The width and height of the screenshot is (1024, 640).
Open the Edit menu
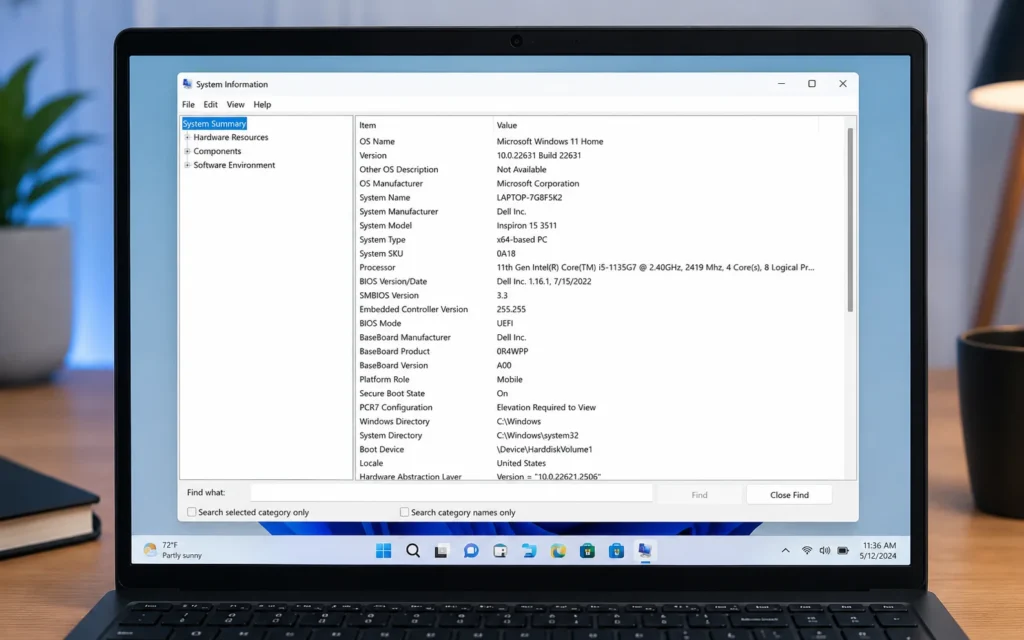[210, 104]
